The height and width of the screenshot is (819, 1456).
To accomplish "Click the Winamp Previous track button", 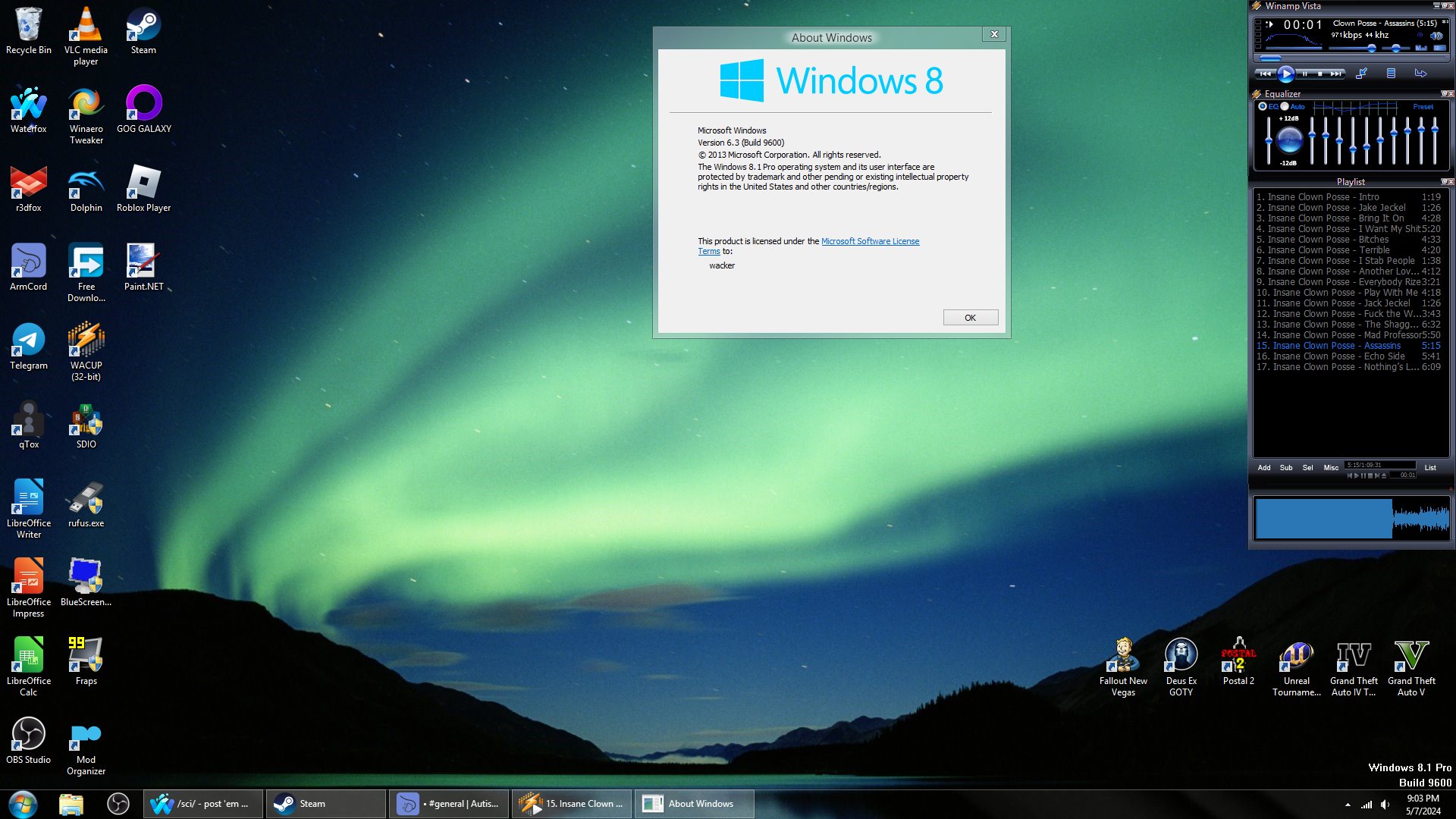I will [1266, 74].
